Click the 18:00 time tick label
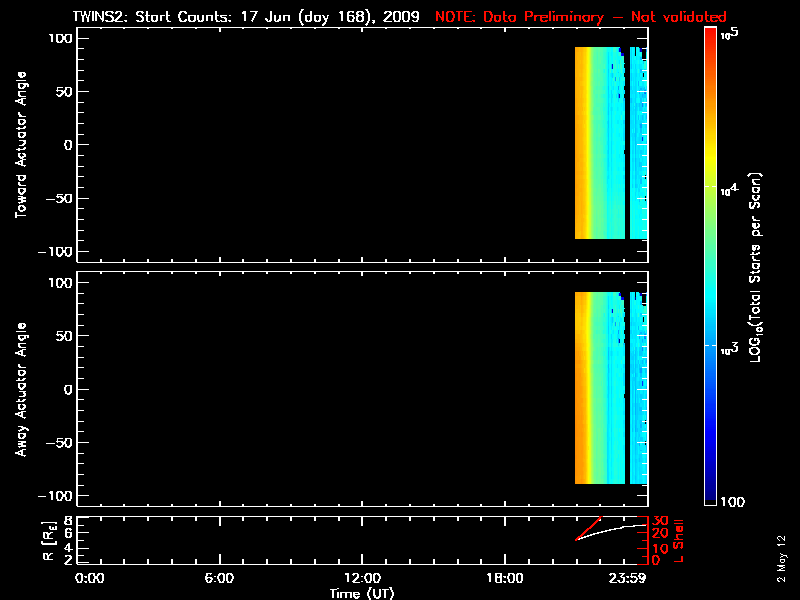Image resolution: width=800 pixels, height=600 pixels. (505, 579)
